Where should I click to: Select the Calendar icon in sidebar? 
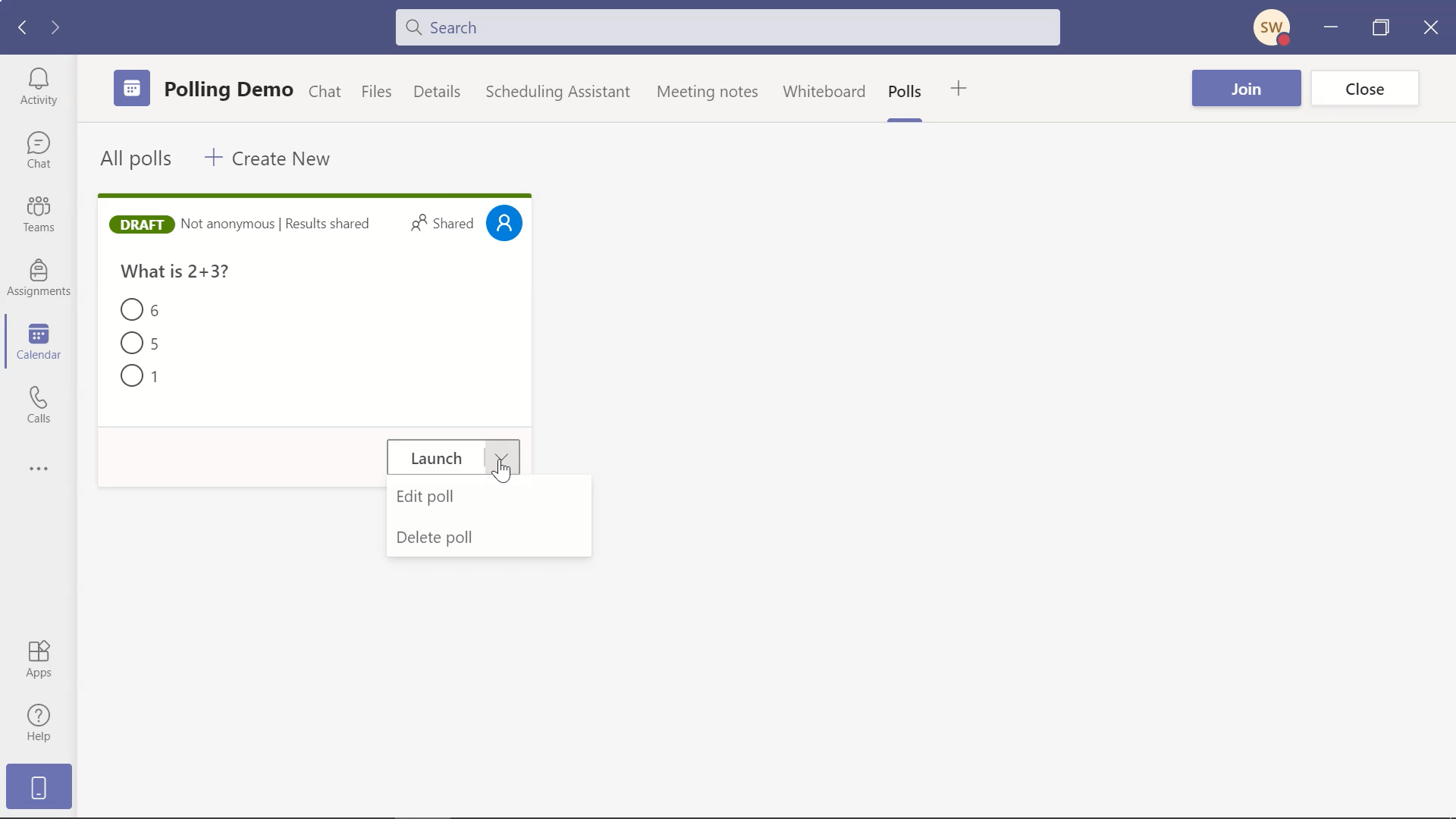coord(38,341)
